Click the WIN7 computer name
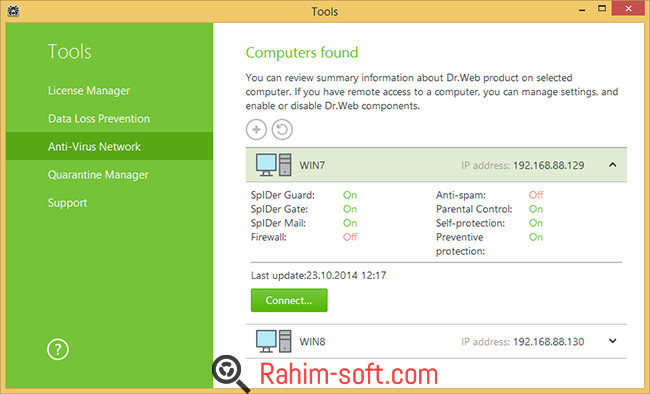The width and height of the screenshot is (650, 394). 312,165
